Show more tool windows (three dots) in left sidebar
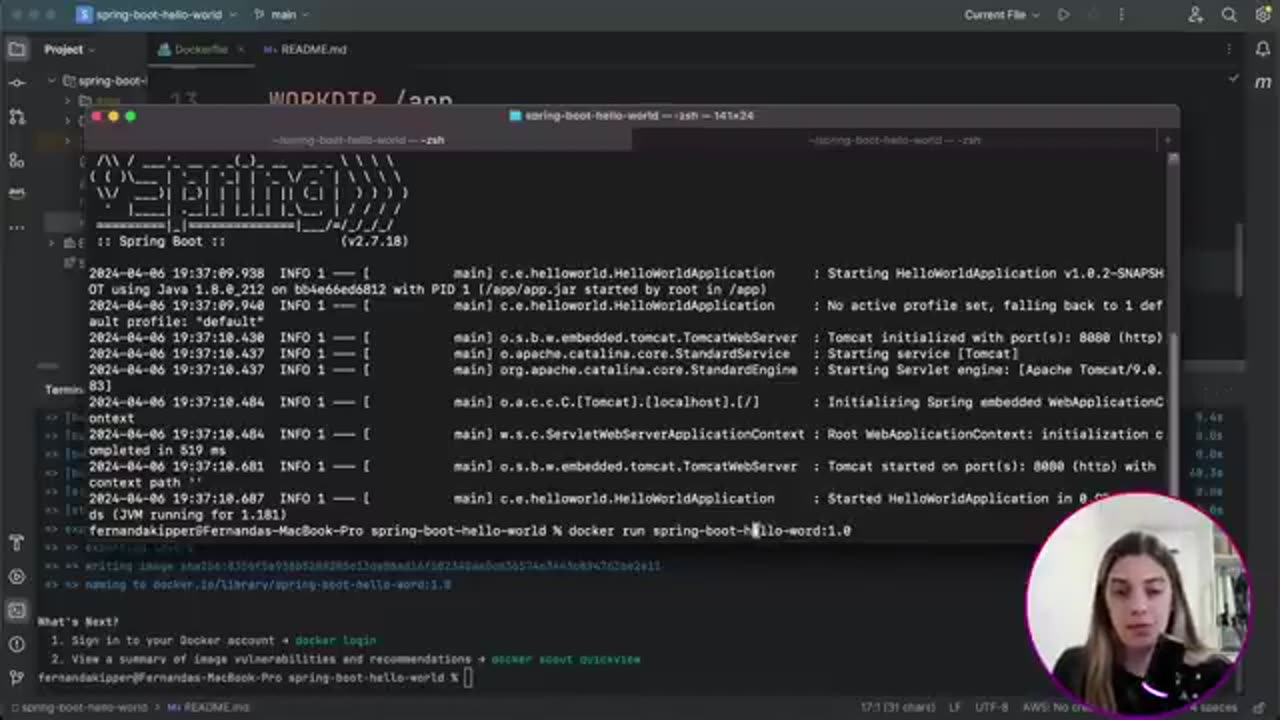 pyautogui.click(x=17, y=228)
